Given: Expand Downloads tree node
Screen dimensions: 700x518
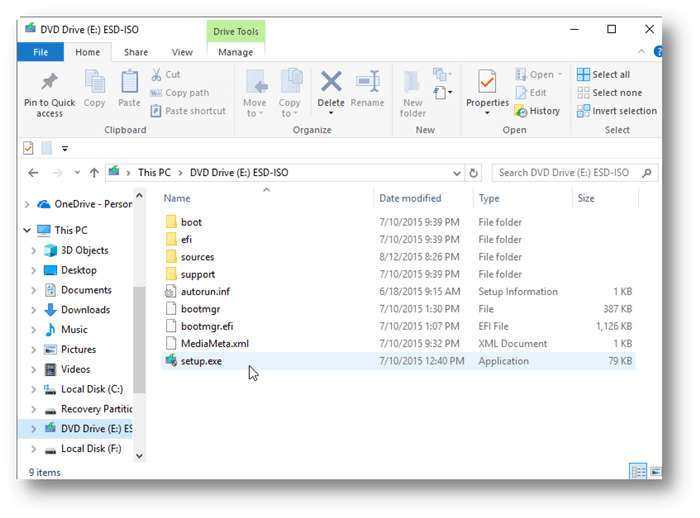Looking at the screenshot, I should [x=33, y=310].
